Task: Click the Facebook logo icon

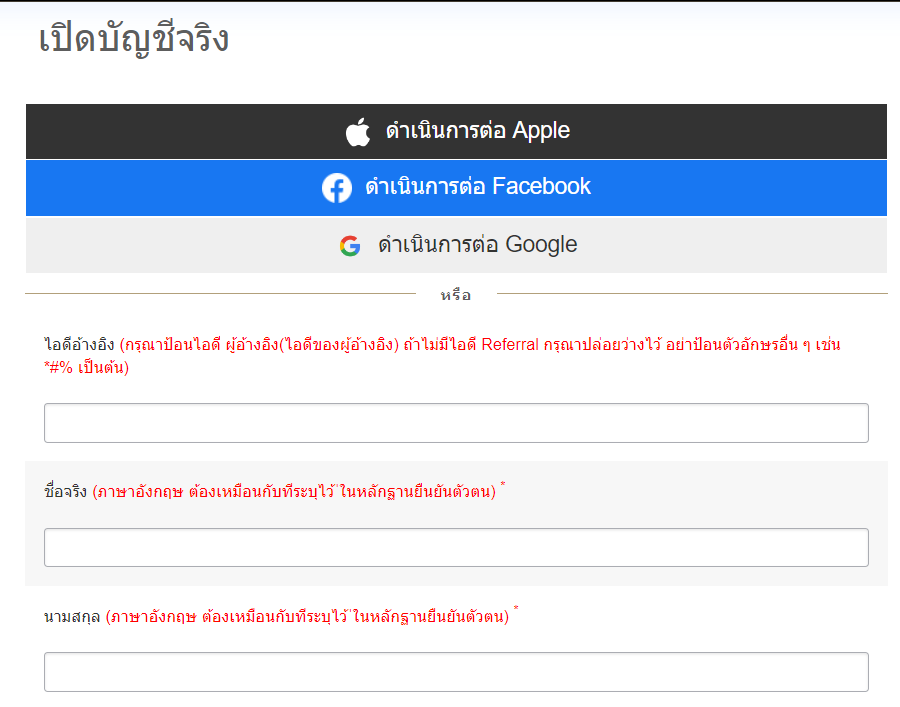Action: pos(337,188)
